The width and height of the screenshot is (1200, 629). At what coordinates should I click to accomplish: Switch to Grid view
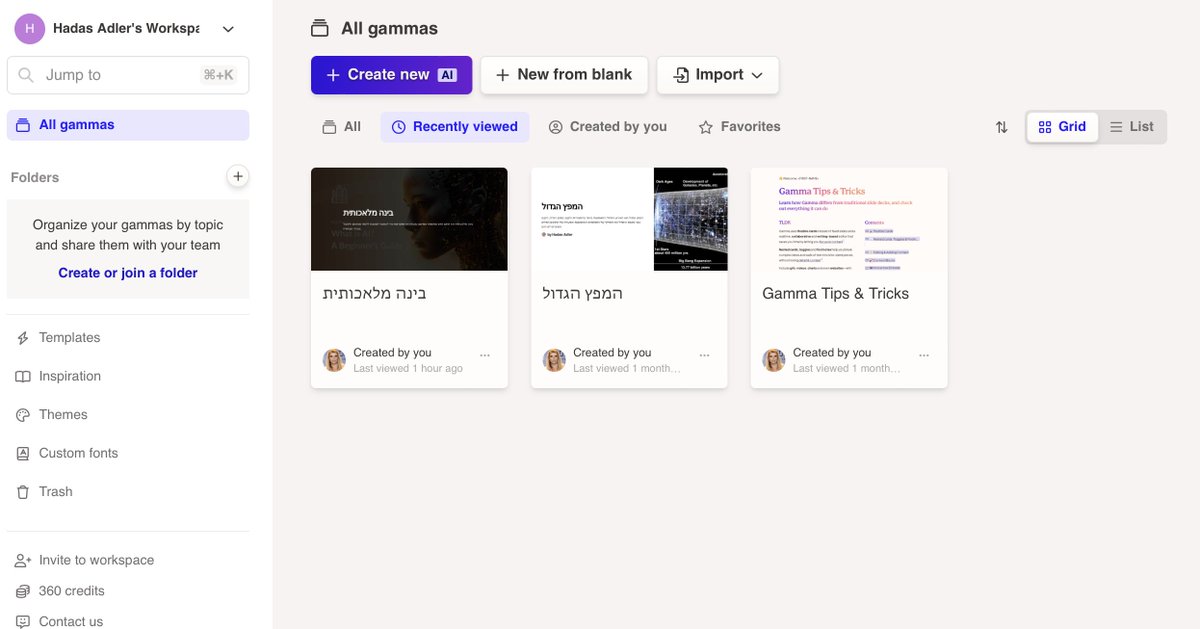[1061, 126]
